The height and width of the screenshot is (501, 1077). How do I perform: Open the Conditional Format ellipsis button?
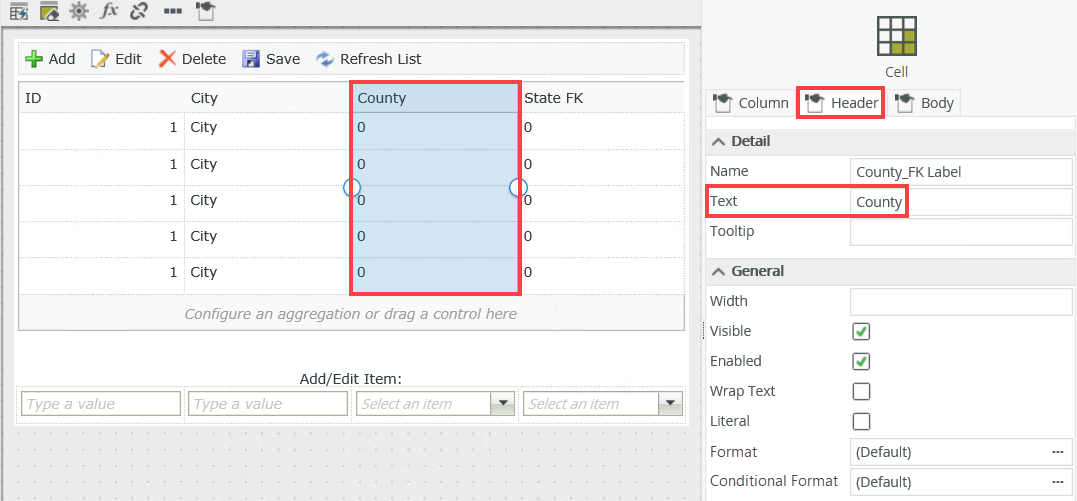click(x=1058, y=482)
